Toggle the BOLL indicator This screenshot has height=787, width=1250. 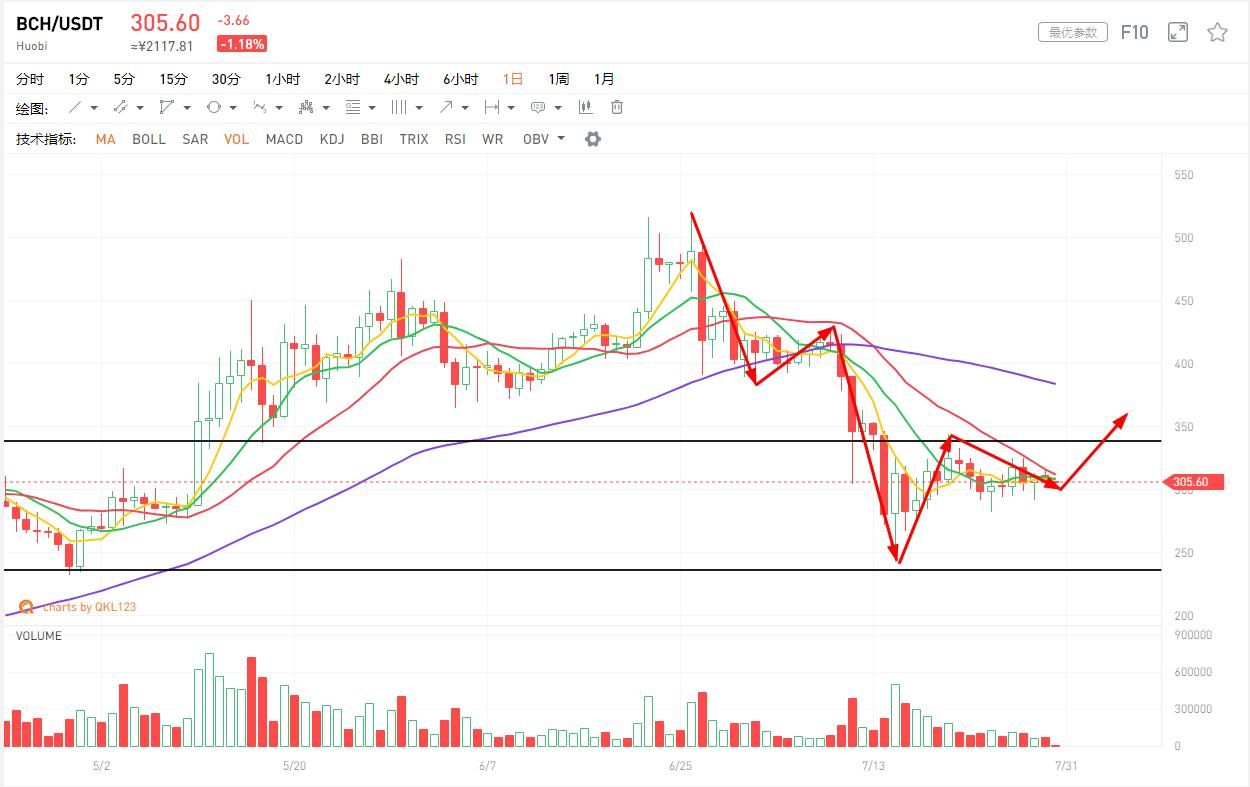tap(149, 139)
